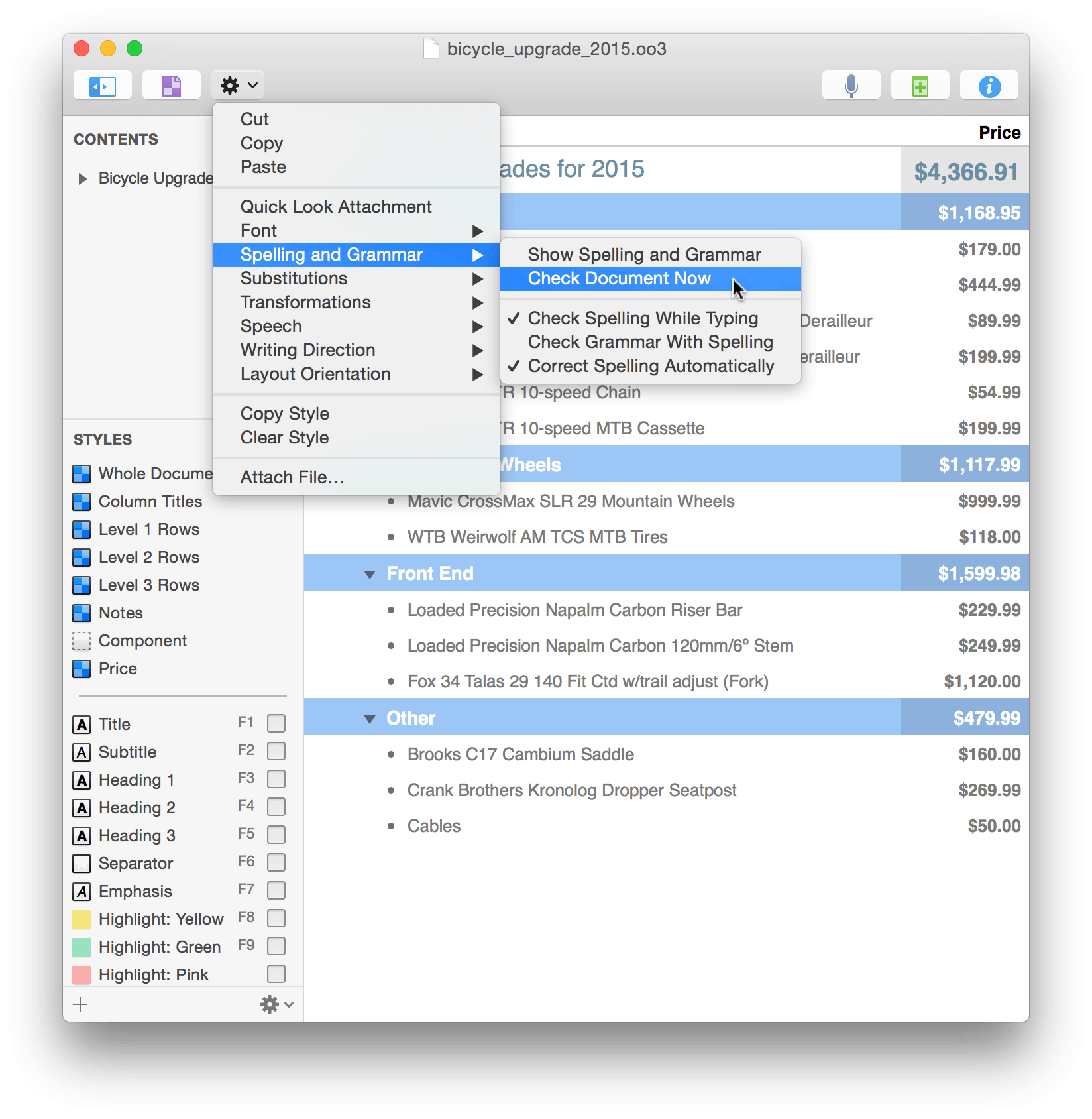This screenshot has height=1119, width=1092.
Task: Open the Inspector info button
Action: [x=989, y=86]
